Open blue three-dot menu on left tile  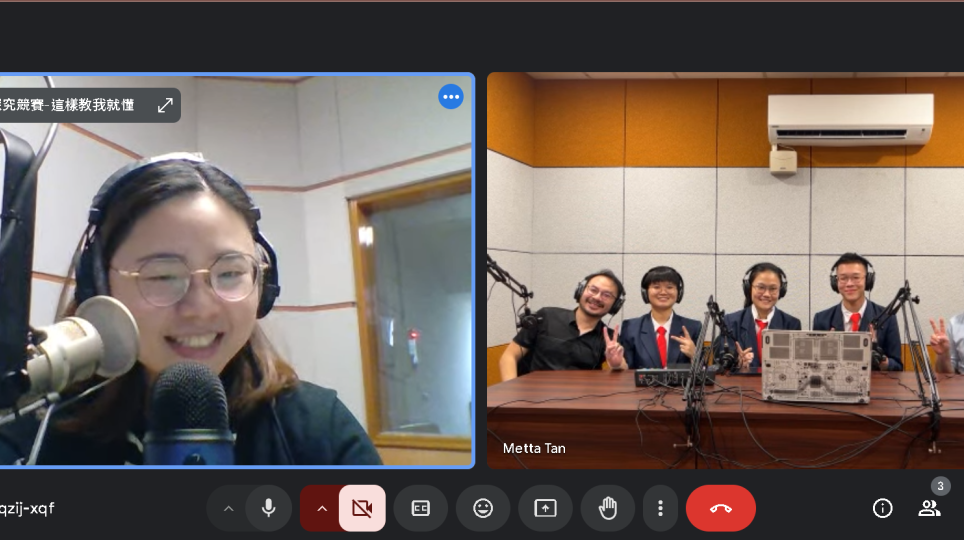(451, 96)
